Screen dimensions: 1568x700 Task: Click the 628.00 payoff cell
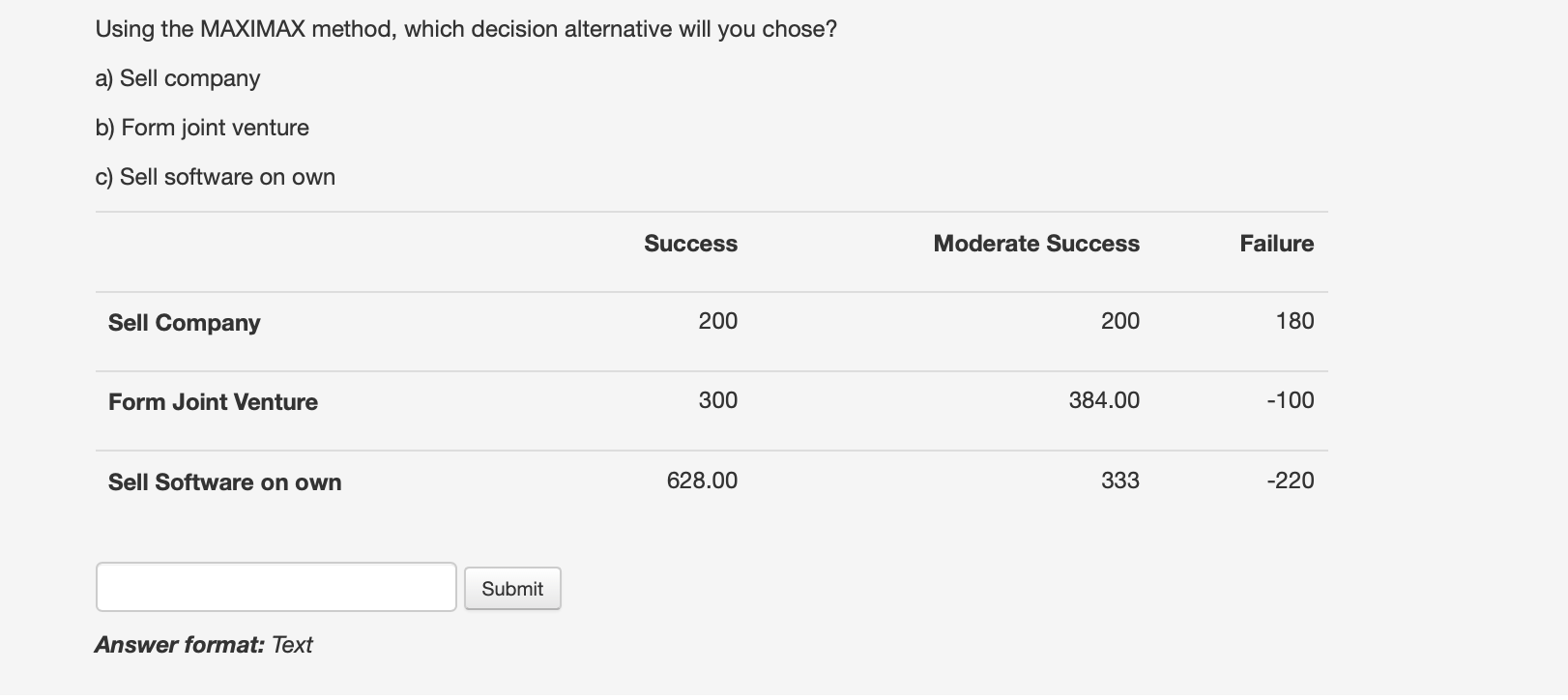702,481
